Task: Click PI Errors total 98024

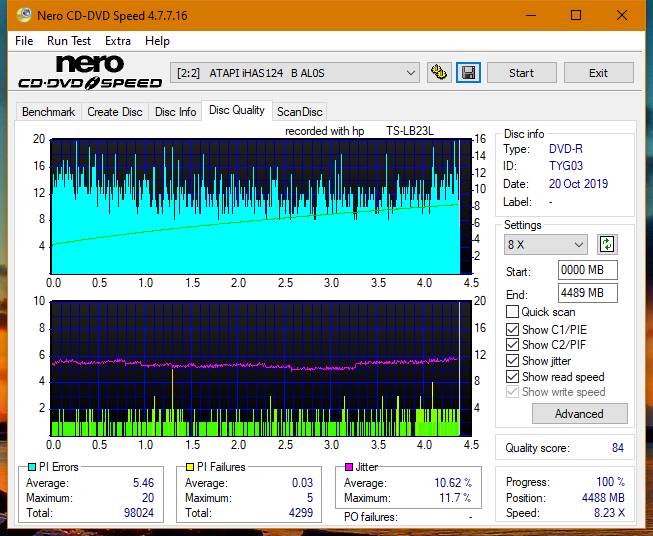Action: [x=139, y=513]
